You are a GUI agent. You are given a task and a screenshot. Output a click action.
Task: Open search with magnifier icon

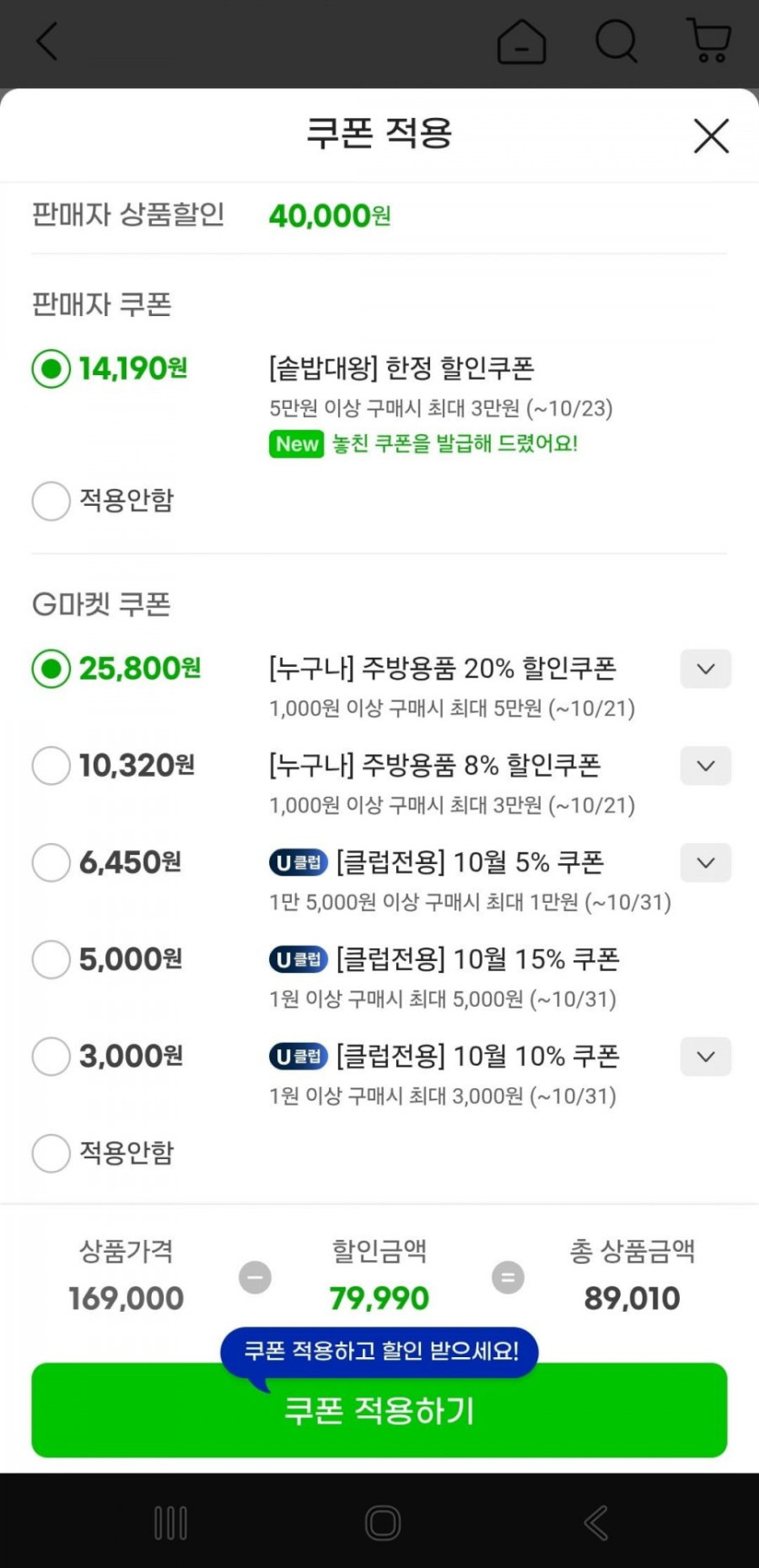click(616, 42)
